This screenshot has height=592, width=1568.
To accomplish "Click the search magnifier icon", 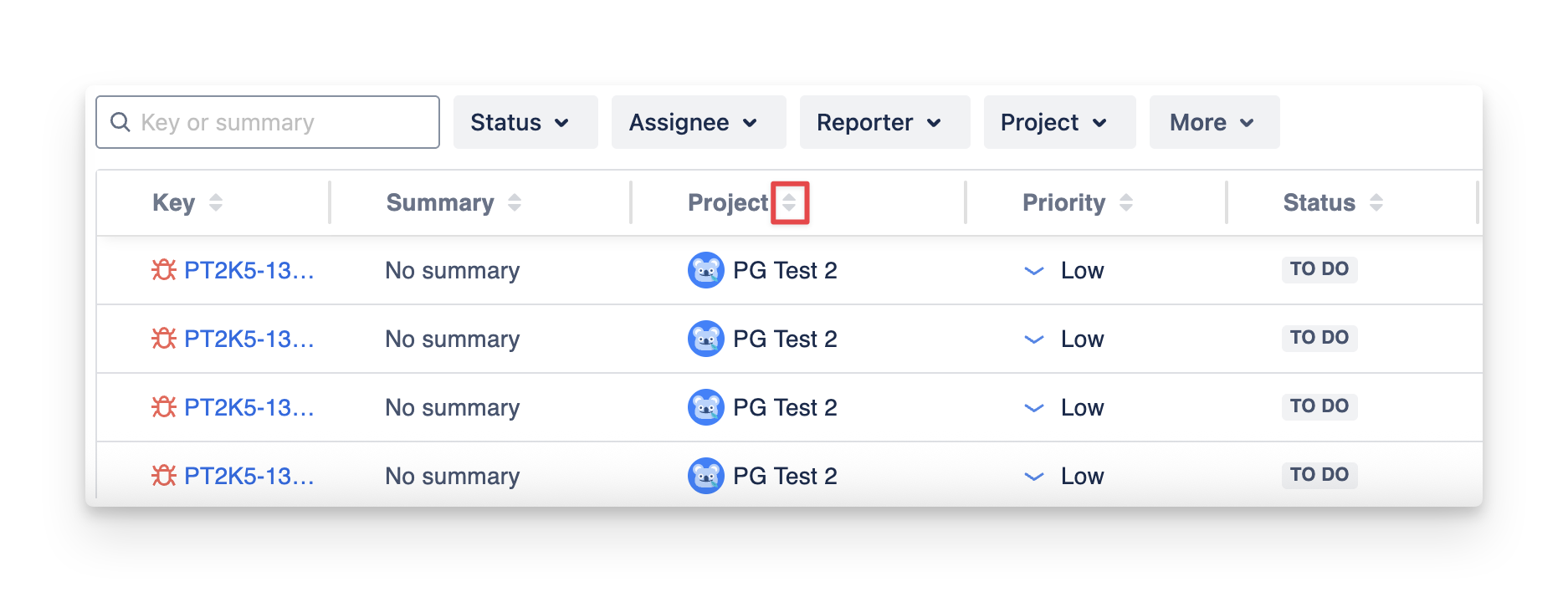I will click(x=120, y=122).
